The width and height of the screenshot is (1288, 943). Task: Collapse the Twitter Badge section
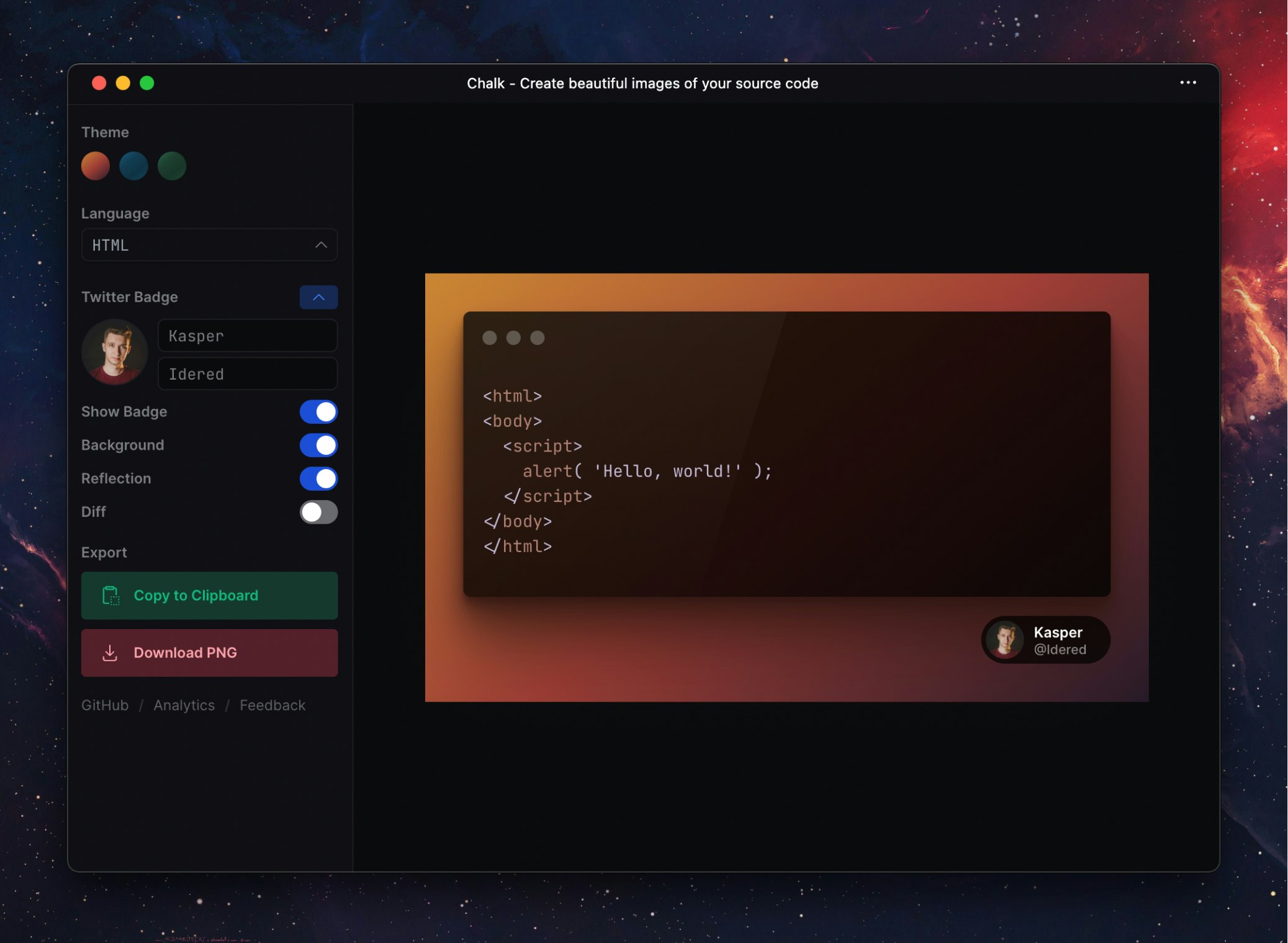[x=318, y=297]
